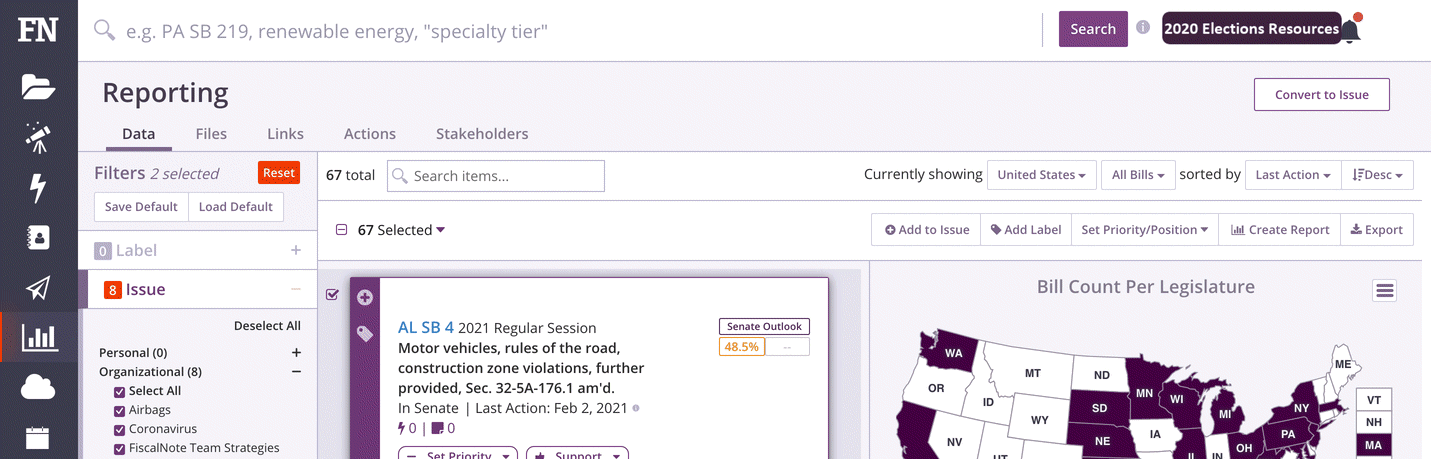Switch to the Files tab
The width and height of the screenshot is (1431, 459).
tap(211, 134)
